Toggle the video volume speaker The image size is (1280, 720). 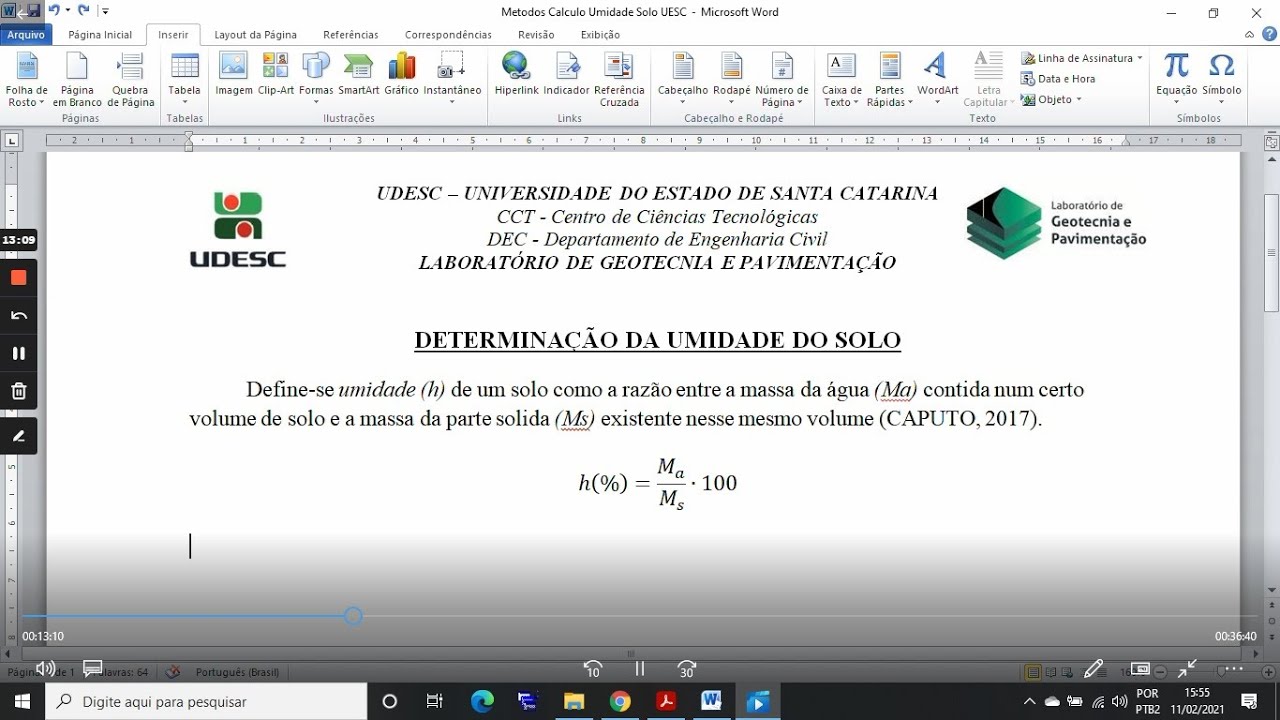[x=45, y=668]
